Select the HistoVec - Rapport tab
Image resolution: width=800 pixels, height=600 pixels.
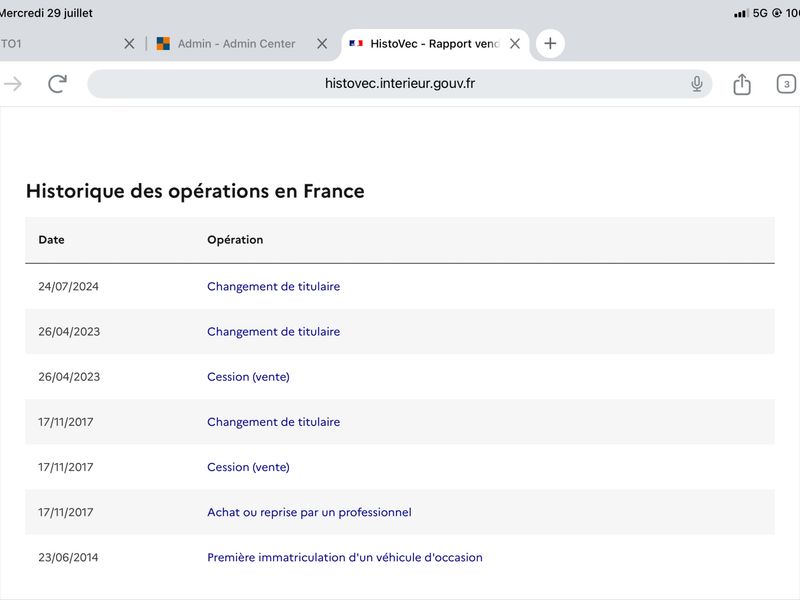click(x=435, y=44)
